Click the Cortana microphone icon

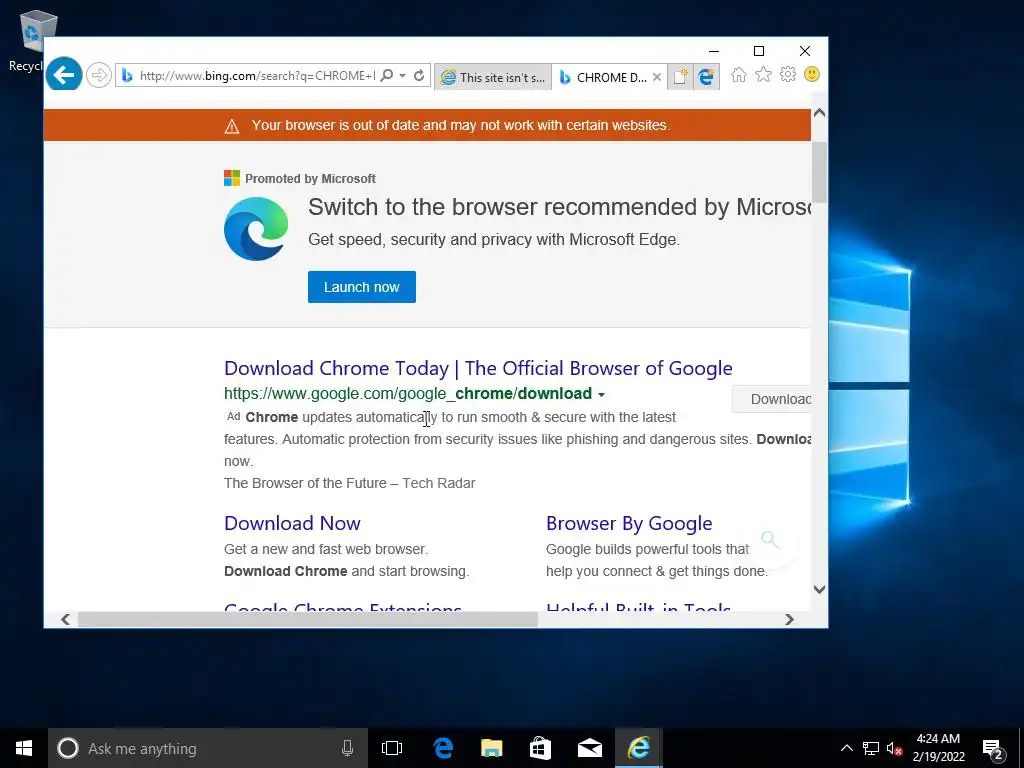[x=347, y=748]
